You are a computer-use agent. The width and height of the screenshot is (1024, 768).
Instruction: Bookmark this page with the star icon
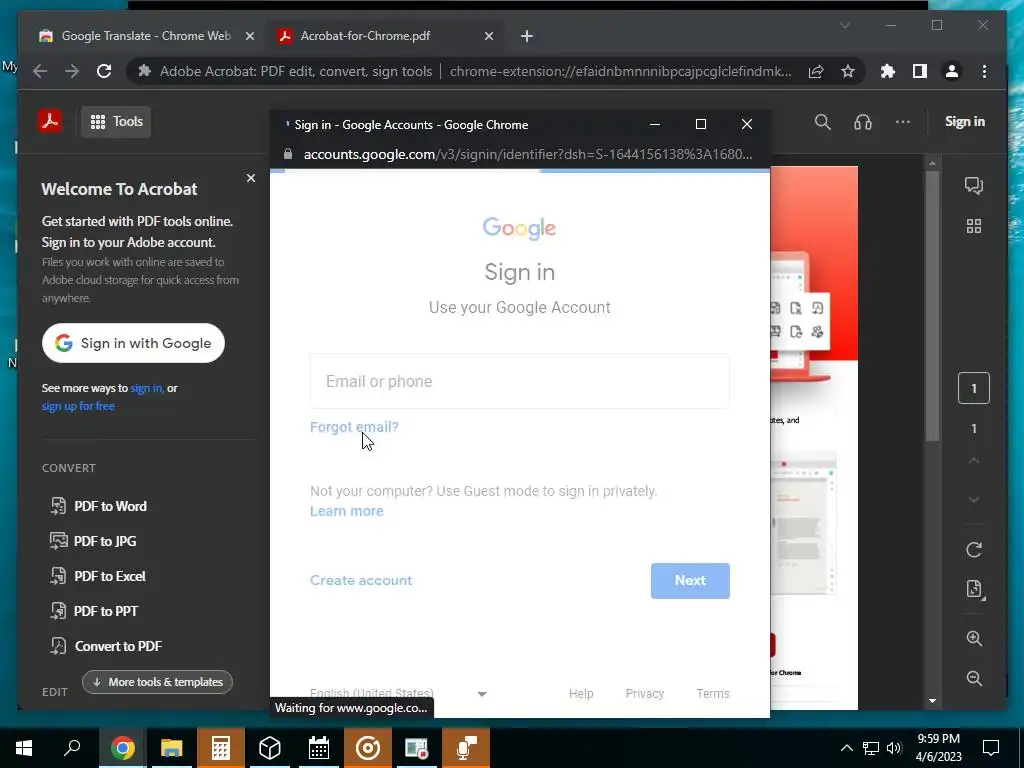tap(848, 71)
